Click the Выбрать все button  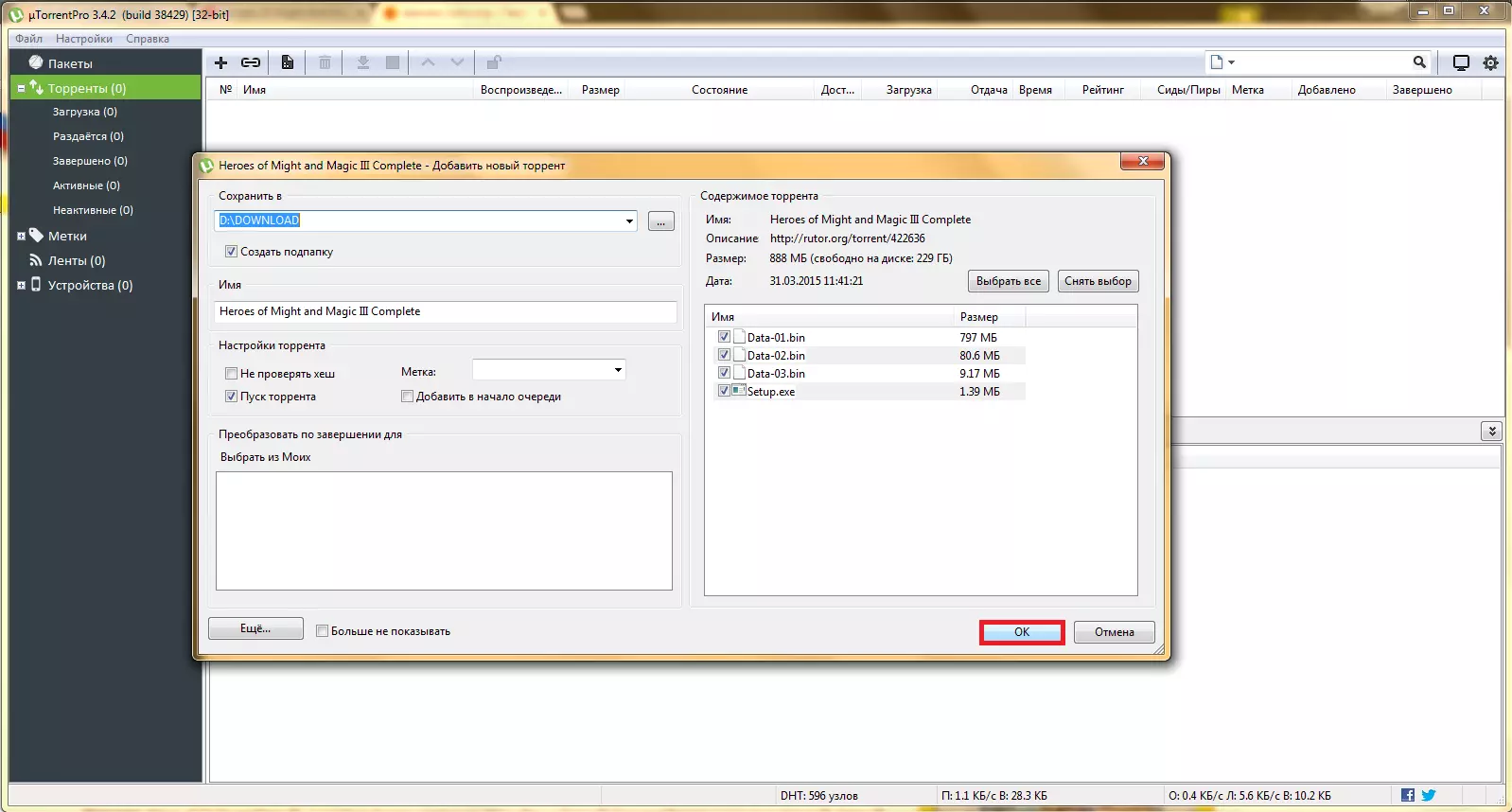coord(1009,281)
